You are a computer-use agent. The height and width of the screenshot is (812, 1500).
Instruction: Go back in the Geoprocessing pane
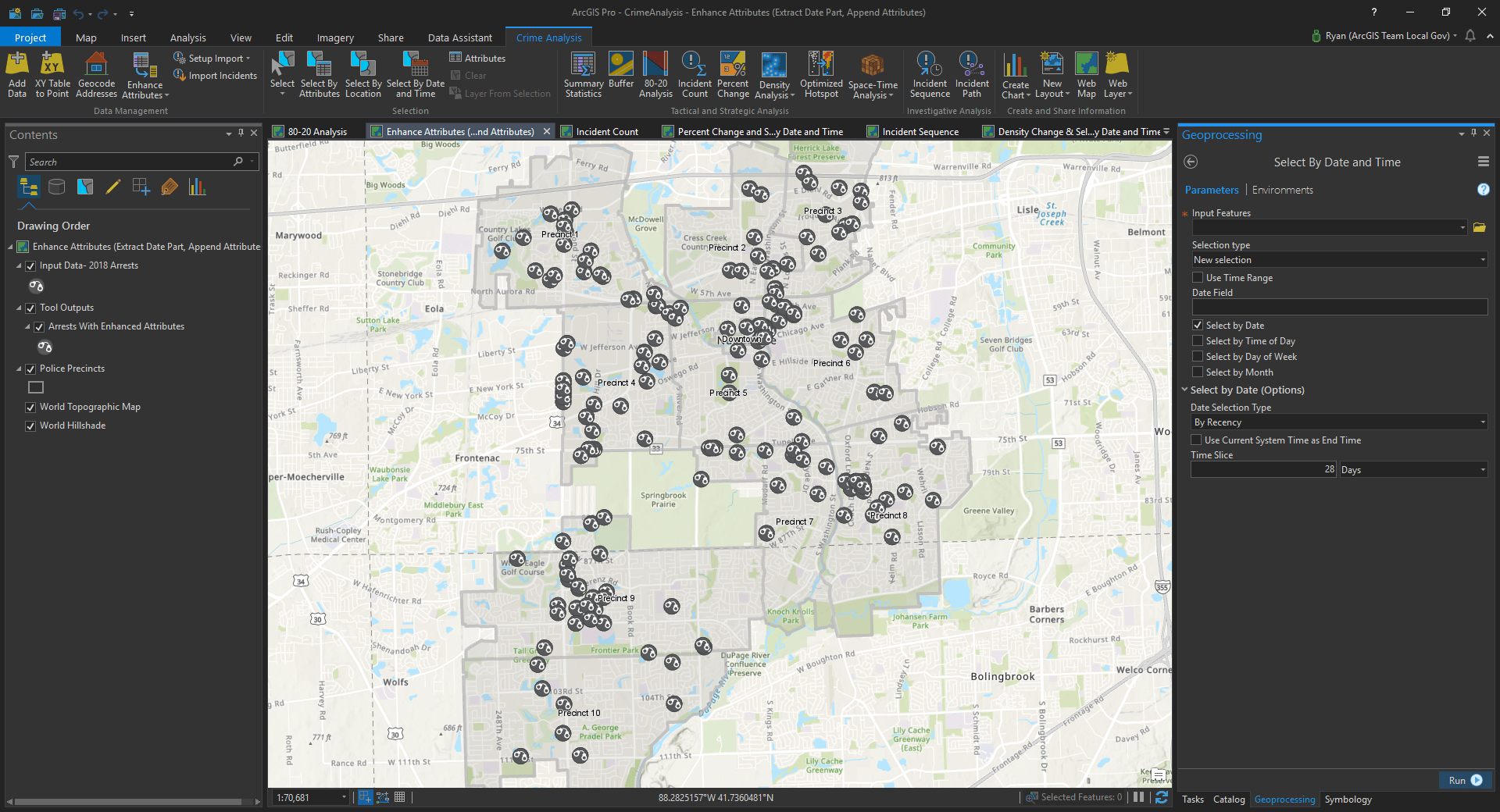pyautogui.click(x=1191, y=162)
